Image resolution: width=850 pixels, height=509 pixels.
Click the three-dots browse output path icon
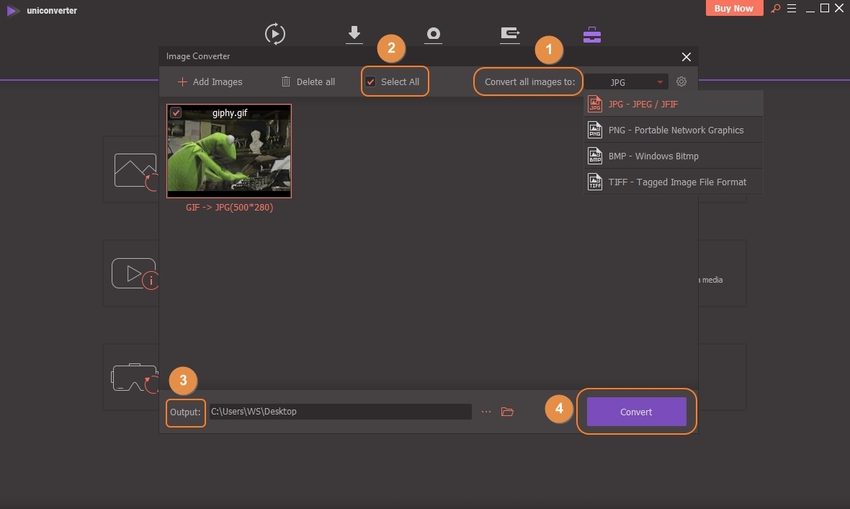pyautogui.click(x=486, y=411)
